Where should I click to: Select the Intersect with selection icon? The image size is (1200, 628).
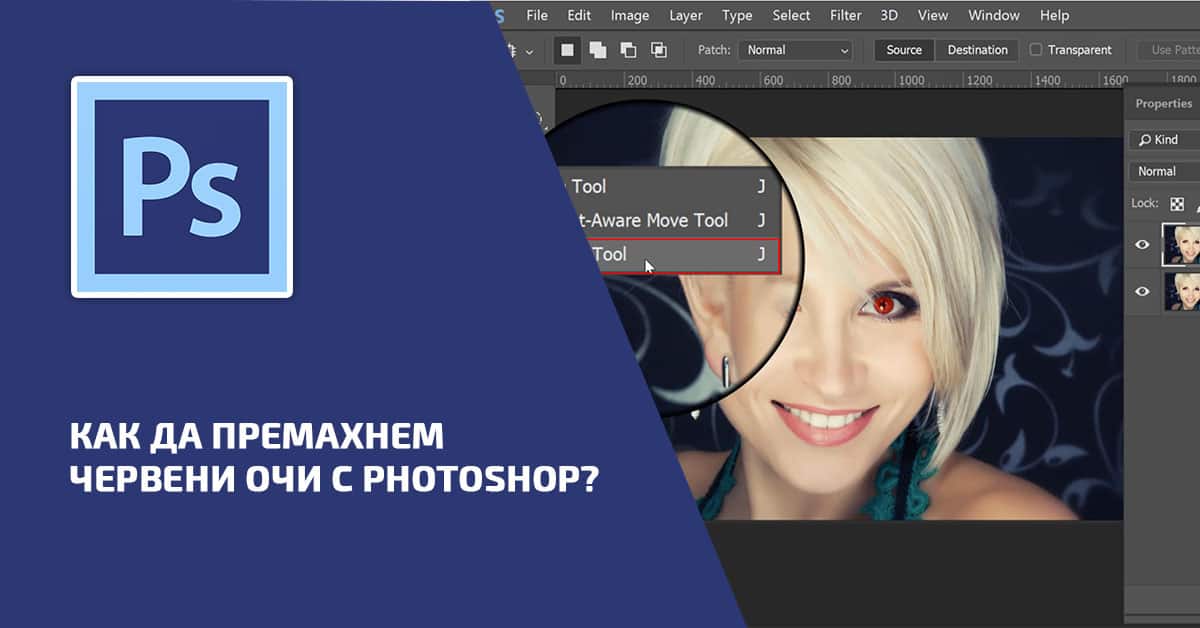(658, 50)
